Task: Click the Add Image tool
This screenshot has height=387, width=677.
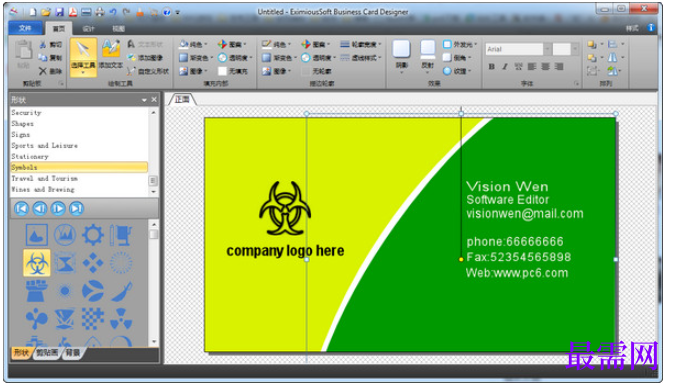Action: point(146,57)
